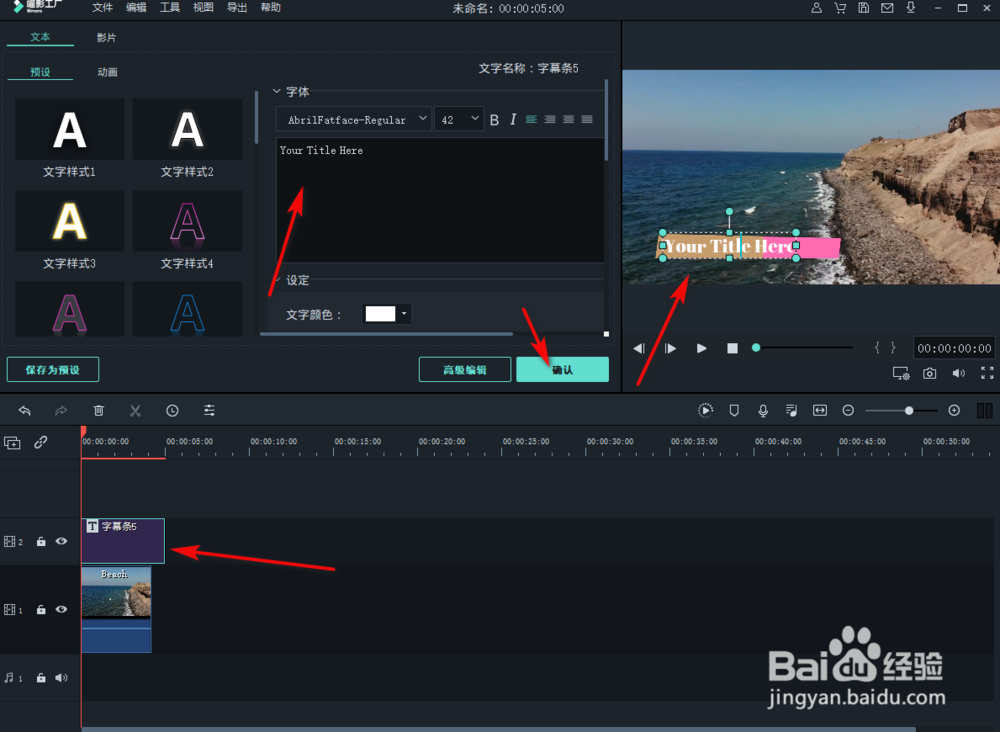Viewport: 1000px width, 732px height.
Task: Step back one frame in preview
Action: pyautogui.click(x=639, y=348)
